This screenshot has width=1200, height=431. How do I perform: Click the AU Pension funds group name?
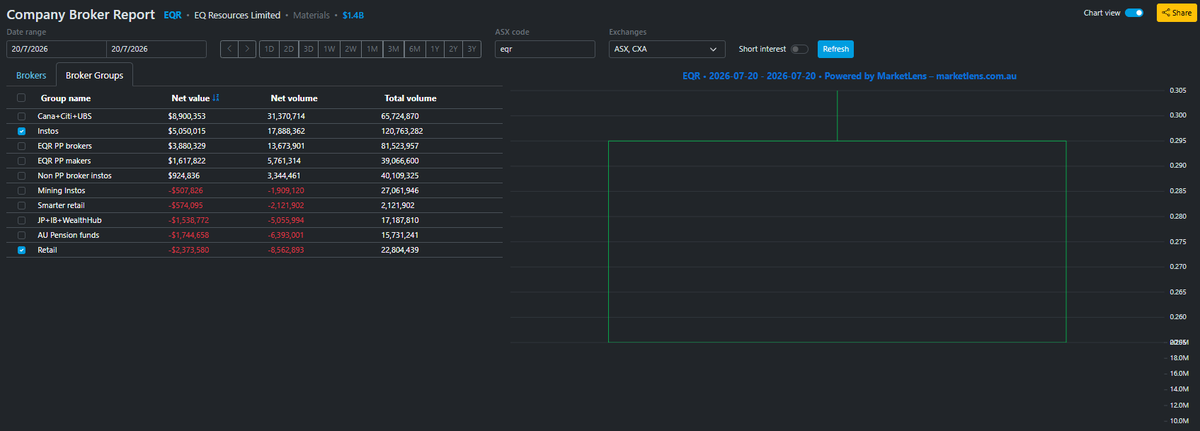[68, 235]
